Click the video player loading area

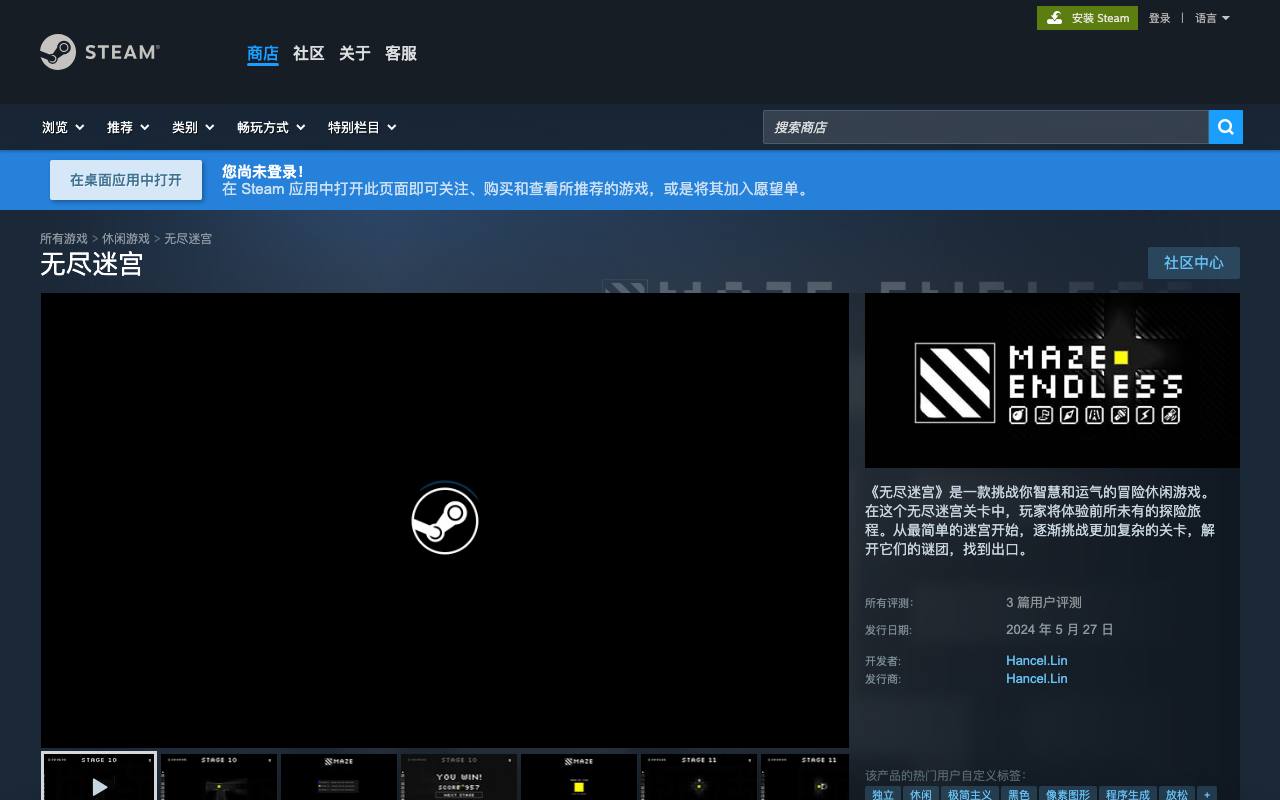pos(445,520)
